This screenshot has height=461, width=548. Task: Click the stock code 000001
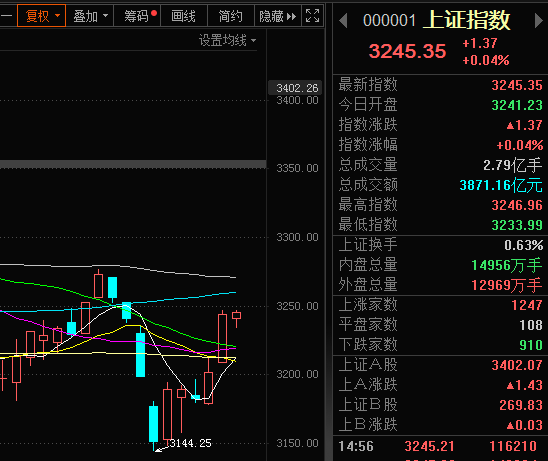389,21
